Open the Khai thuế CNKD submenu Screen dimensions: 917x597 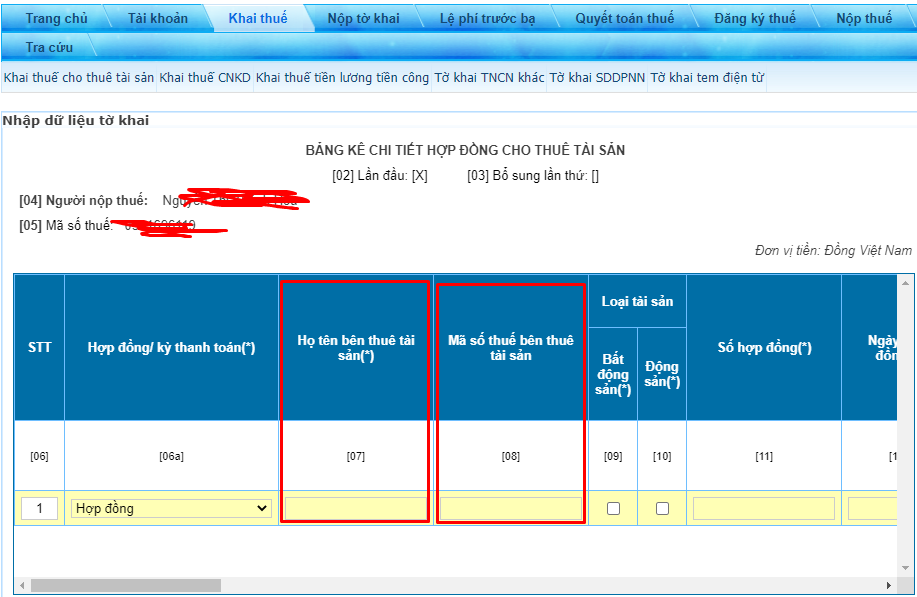click(205, 77)
